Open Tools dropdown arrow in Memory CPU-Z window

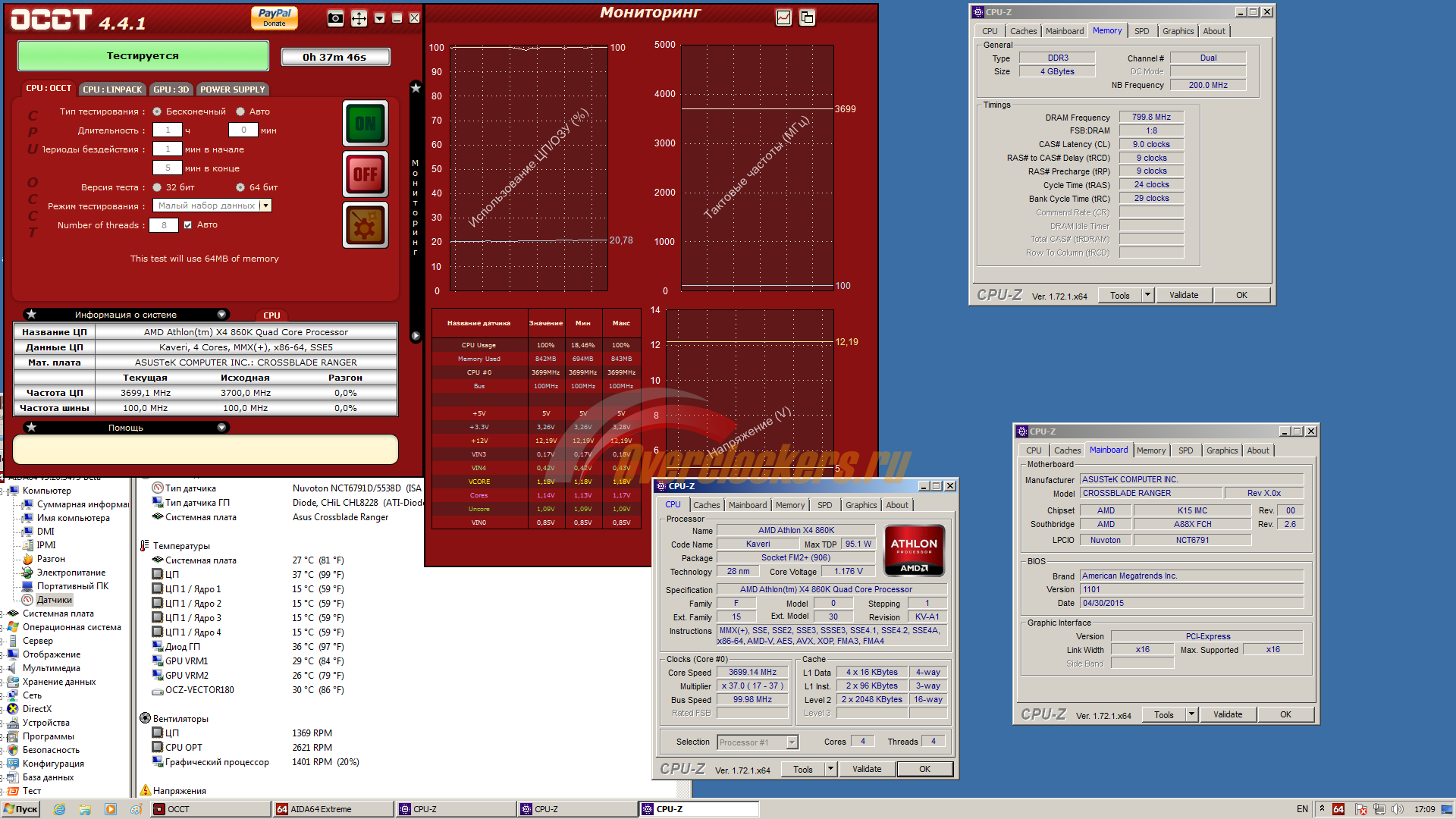tap(1147, 295)
